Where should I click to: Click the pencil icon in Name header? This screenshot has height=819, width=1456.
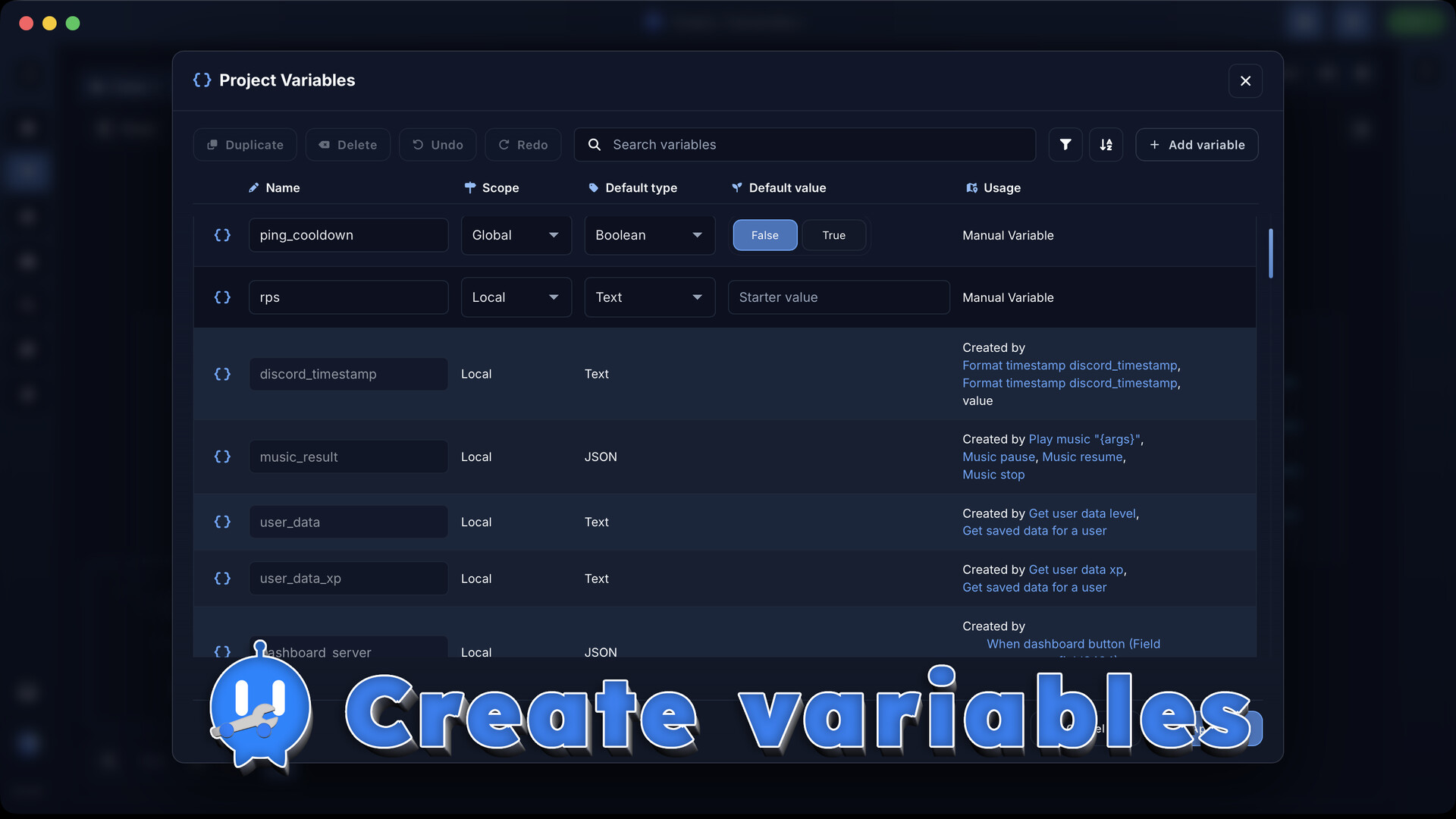coord(254,188)
